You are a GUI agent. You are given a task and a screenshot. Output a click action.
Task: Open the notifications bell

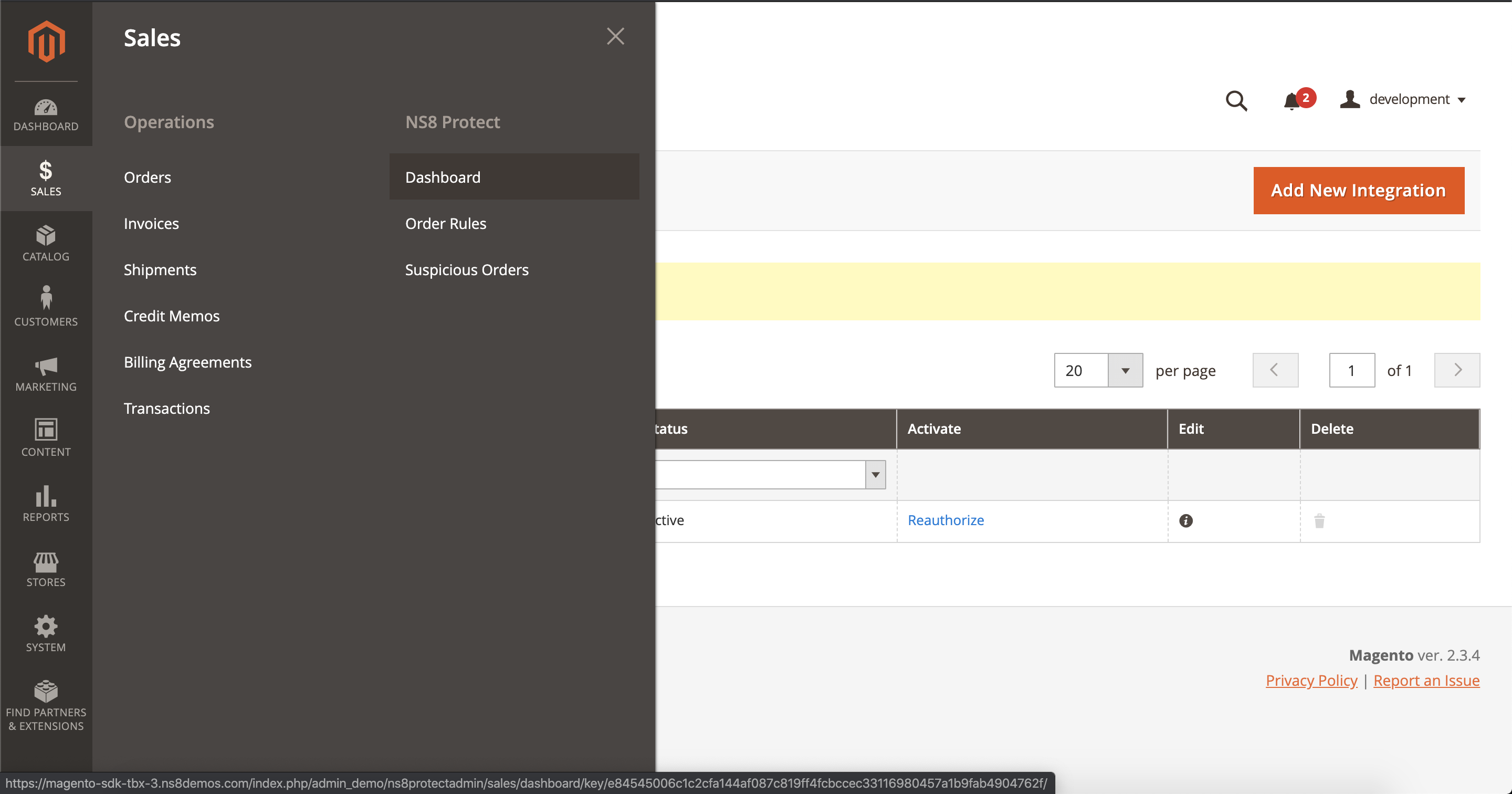click(x=1292, y=101)
